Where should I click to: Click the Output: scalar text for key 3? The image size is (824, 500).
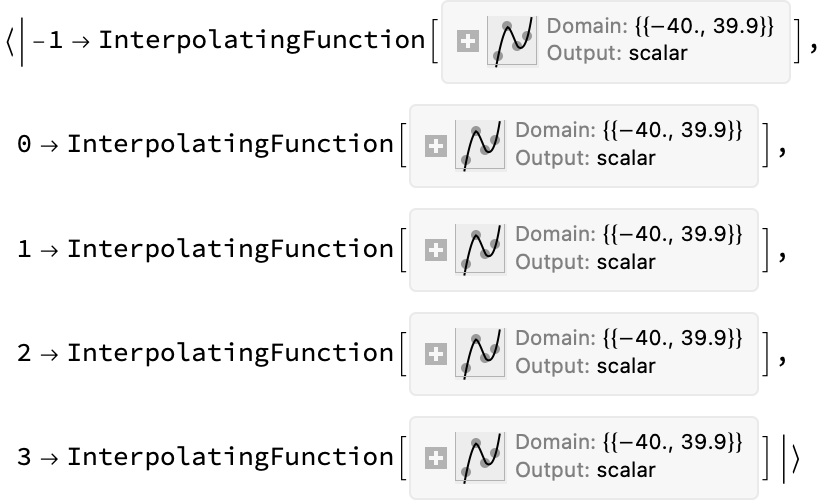[x=586, y=470]
